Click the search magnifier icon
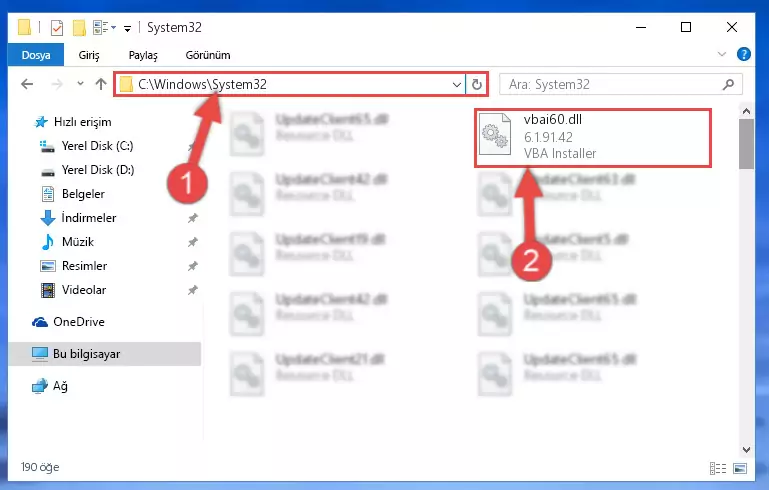 pyautogui.click(x=728, y=84)
